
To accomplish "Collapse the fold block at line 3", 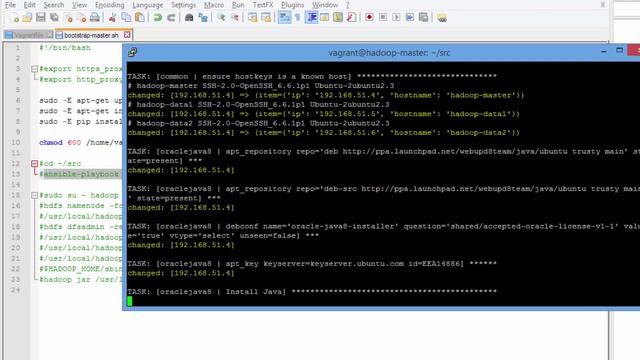I will 35,69.
